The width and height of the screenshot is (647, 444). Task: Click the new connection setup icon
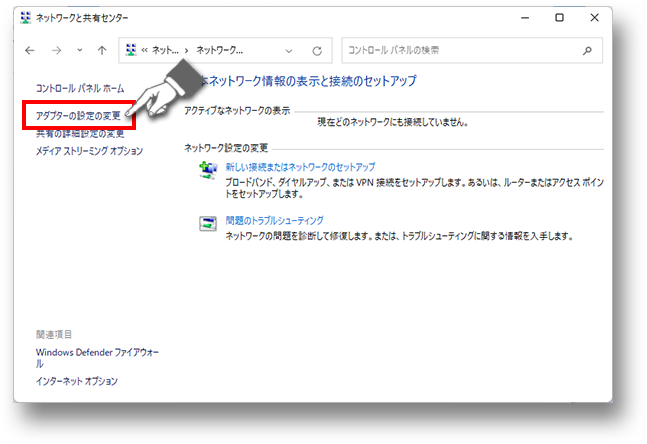[208, 170]
